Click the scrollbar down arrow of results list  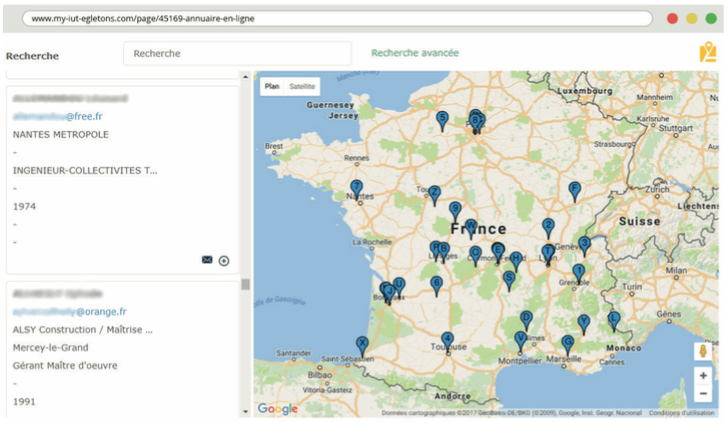[x=246, y=411]
